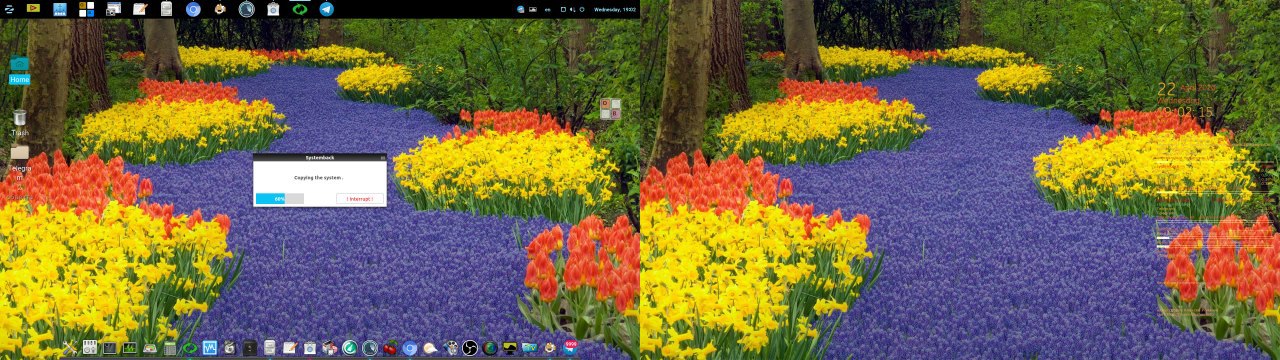Open Chromium from the top panel
This screenshot has height=360, width=1280.
[193, 9]
